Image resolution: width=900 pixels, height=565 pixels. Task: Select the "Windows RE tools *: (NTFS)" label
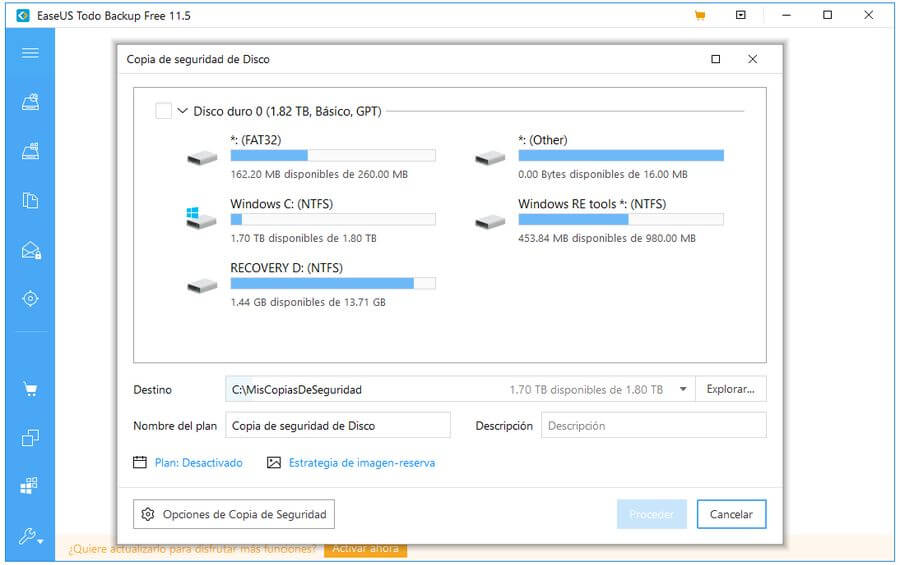tap(592, 204)
